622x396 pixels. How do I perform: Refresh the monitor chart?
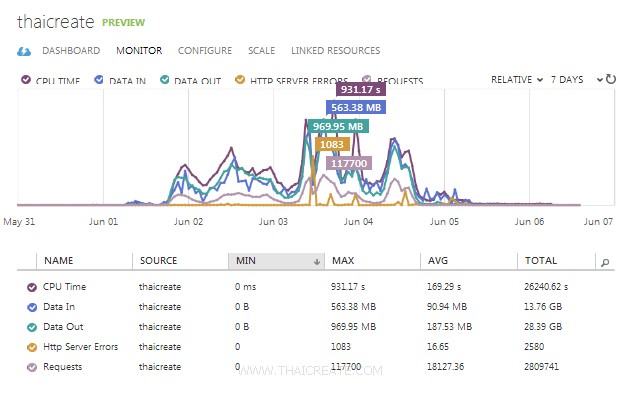[x=611, y=79]
